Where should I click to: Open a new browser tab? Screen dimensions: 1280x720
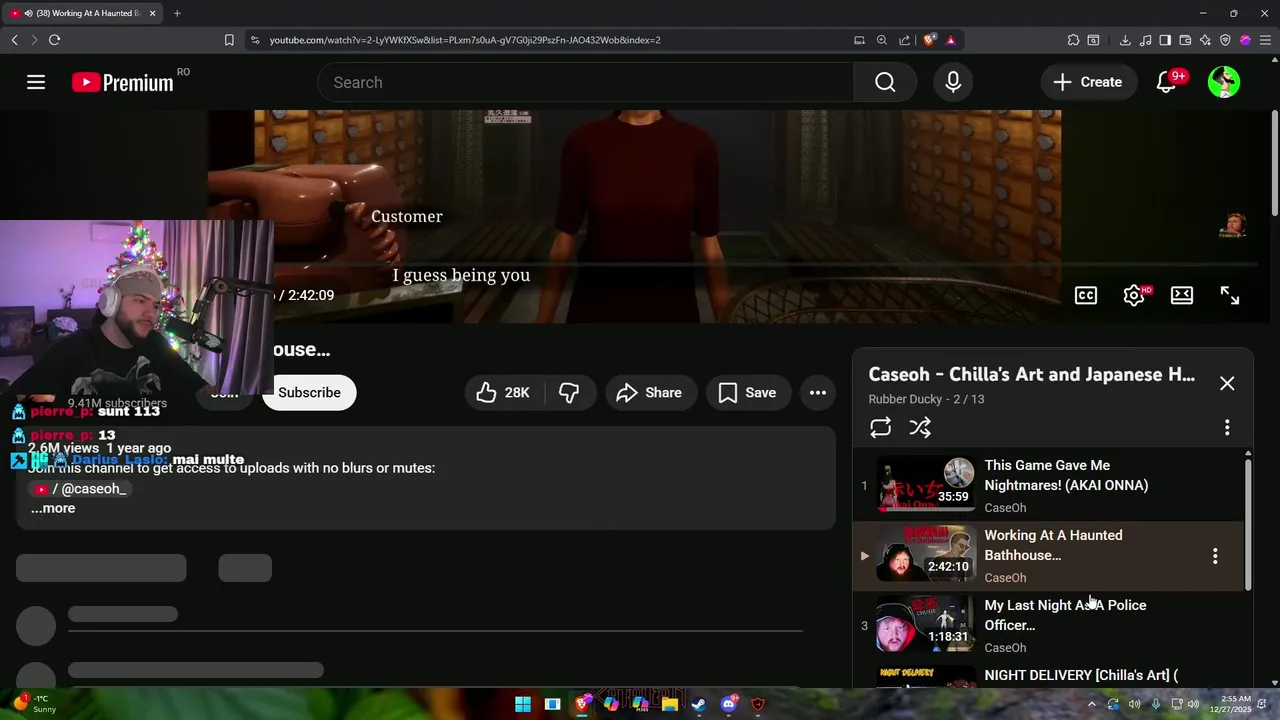click(177, 13)
